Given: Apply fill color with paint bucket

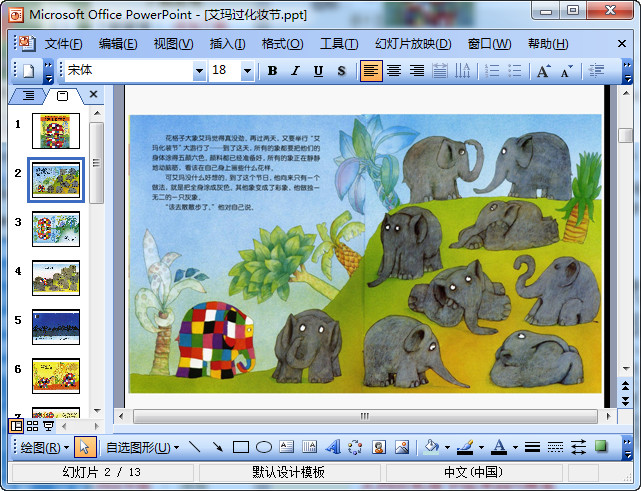Looking at the screenshot, I should (x=432, y=447).
